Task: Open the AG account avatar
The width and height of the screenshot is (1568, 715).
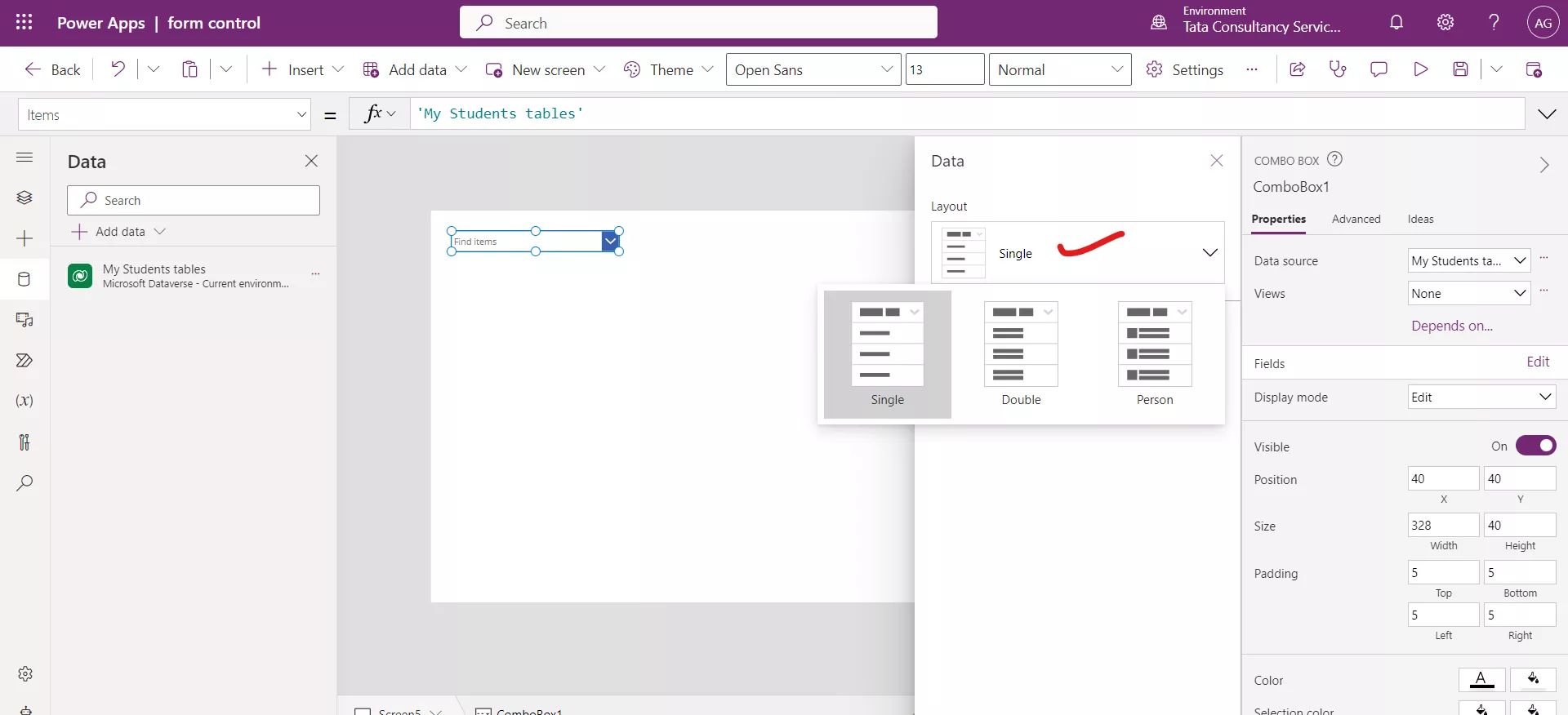Action: (1543, 23)
